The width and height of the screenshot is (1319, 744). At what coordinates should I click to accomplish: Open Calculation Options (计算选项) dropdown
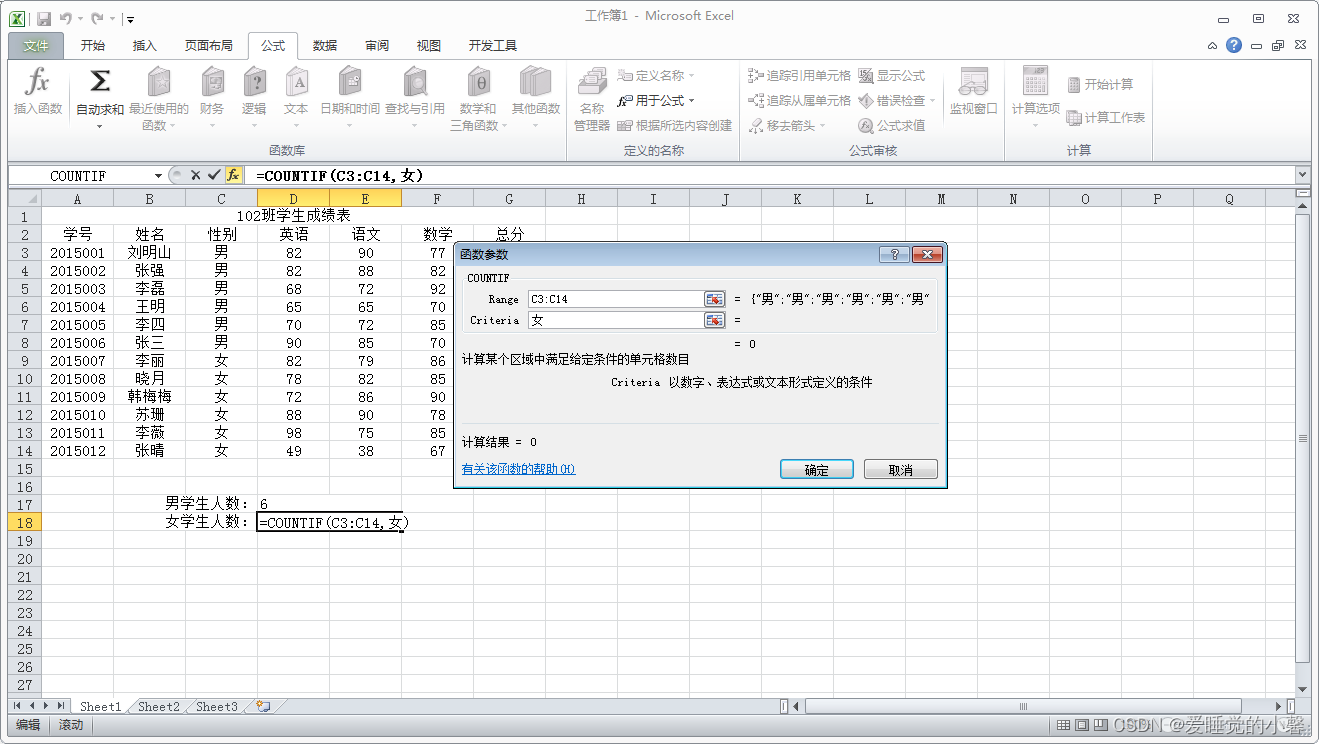pos(1035,98)
